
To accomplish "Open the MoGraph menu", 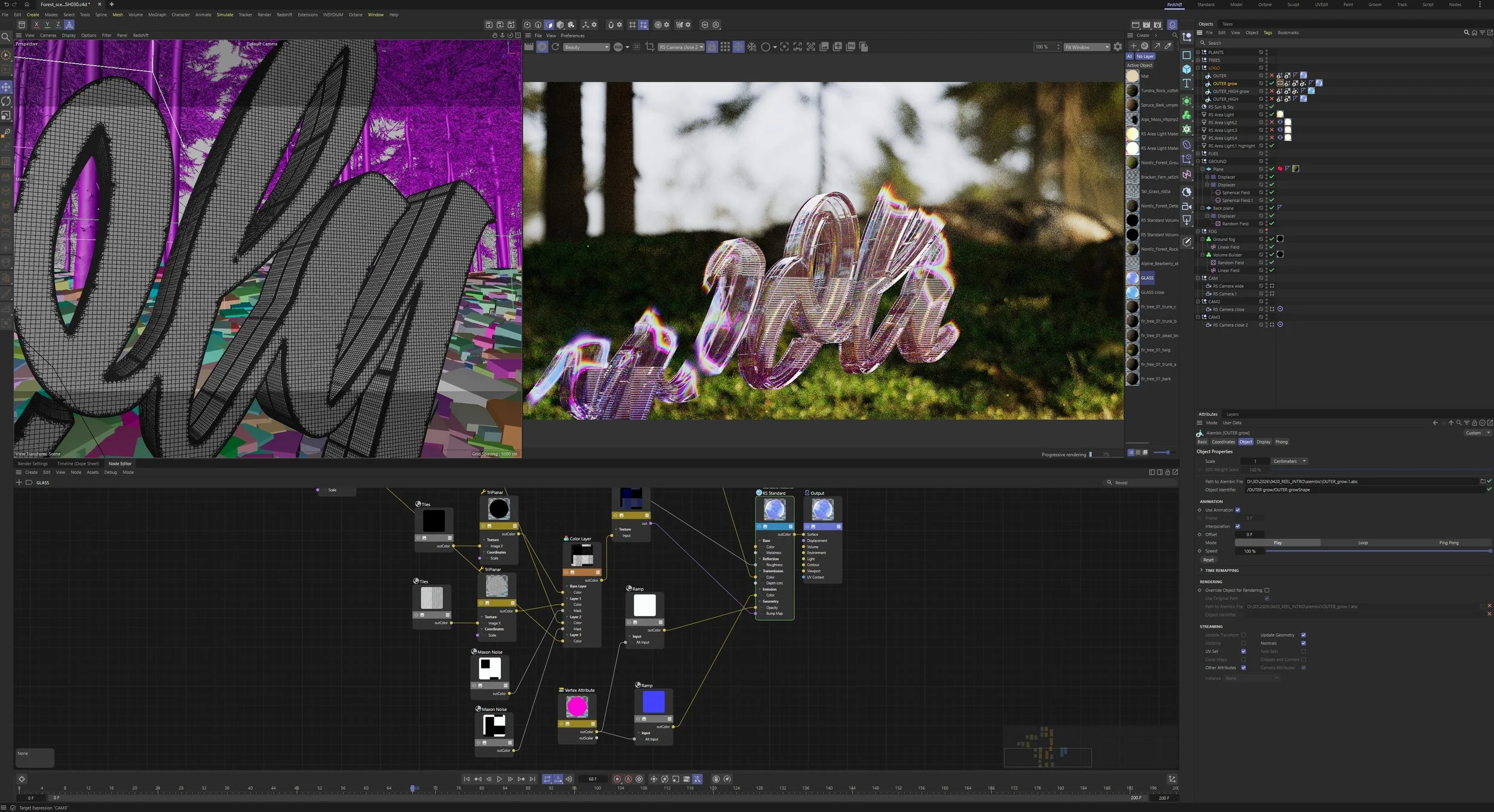I will [157, 15].
